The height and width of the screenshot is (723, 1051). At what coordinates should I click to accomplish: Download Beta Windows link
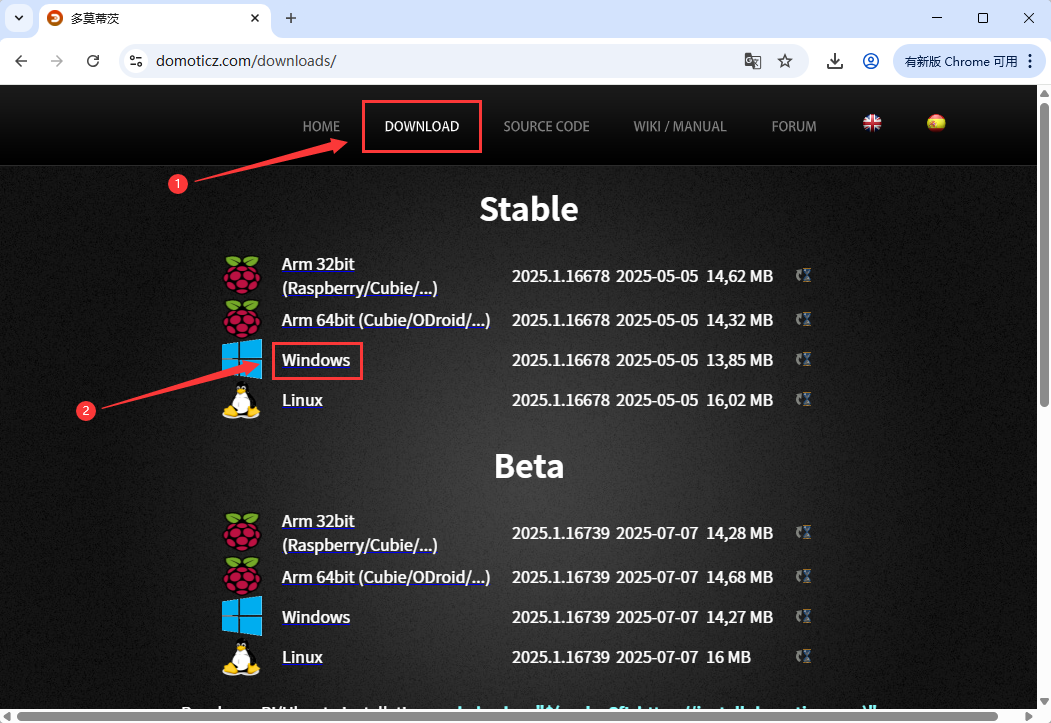[x=316, y=618]
